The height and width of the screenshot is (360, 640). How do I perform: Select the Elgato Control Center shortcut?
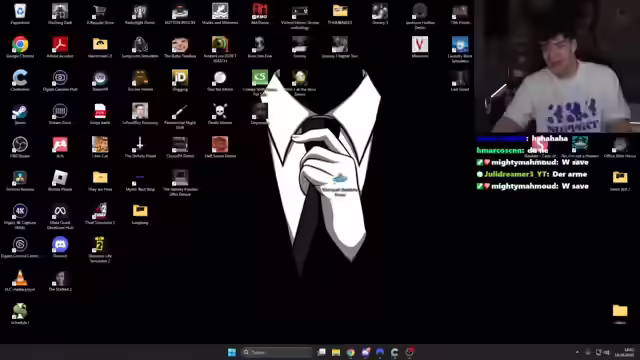click(x=20, y=244)
